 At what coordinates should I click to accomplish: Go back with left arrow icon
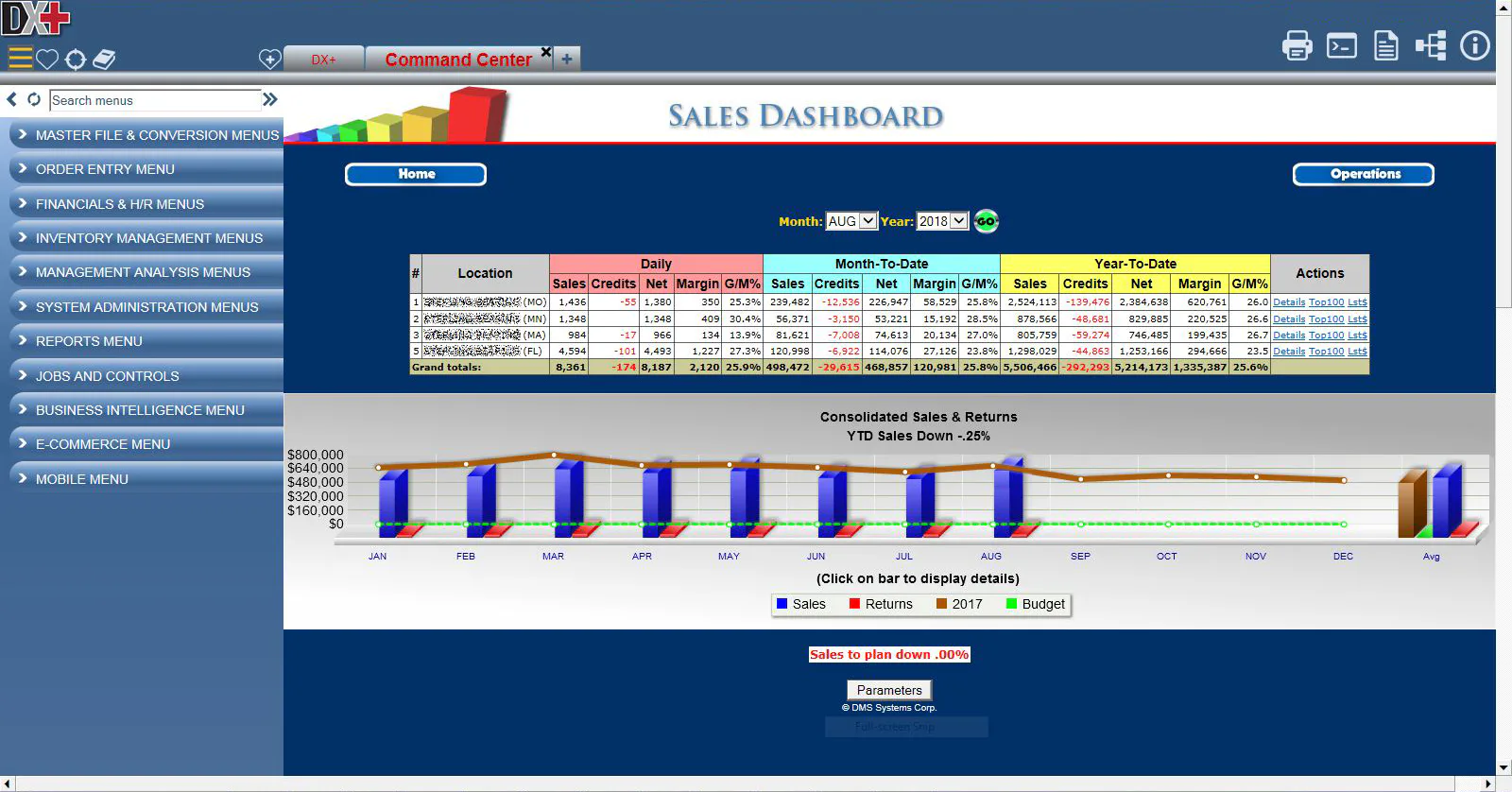pyautogui.click(x=12, y=99)
